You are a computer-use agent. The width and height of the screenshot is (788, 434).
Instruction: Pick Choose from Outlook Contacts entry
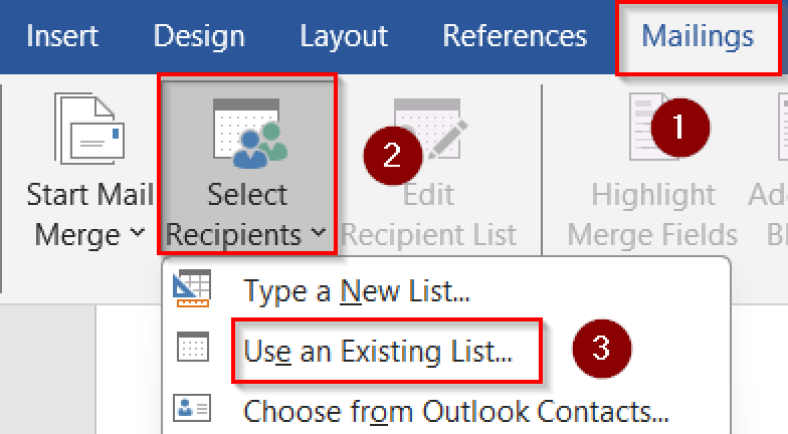click(455, 410)
